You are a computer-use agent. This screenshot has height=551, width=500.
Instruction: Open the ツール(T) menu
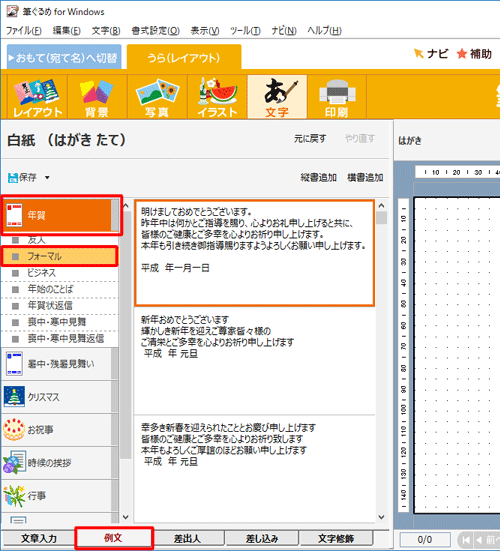pos(245,31)
